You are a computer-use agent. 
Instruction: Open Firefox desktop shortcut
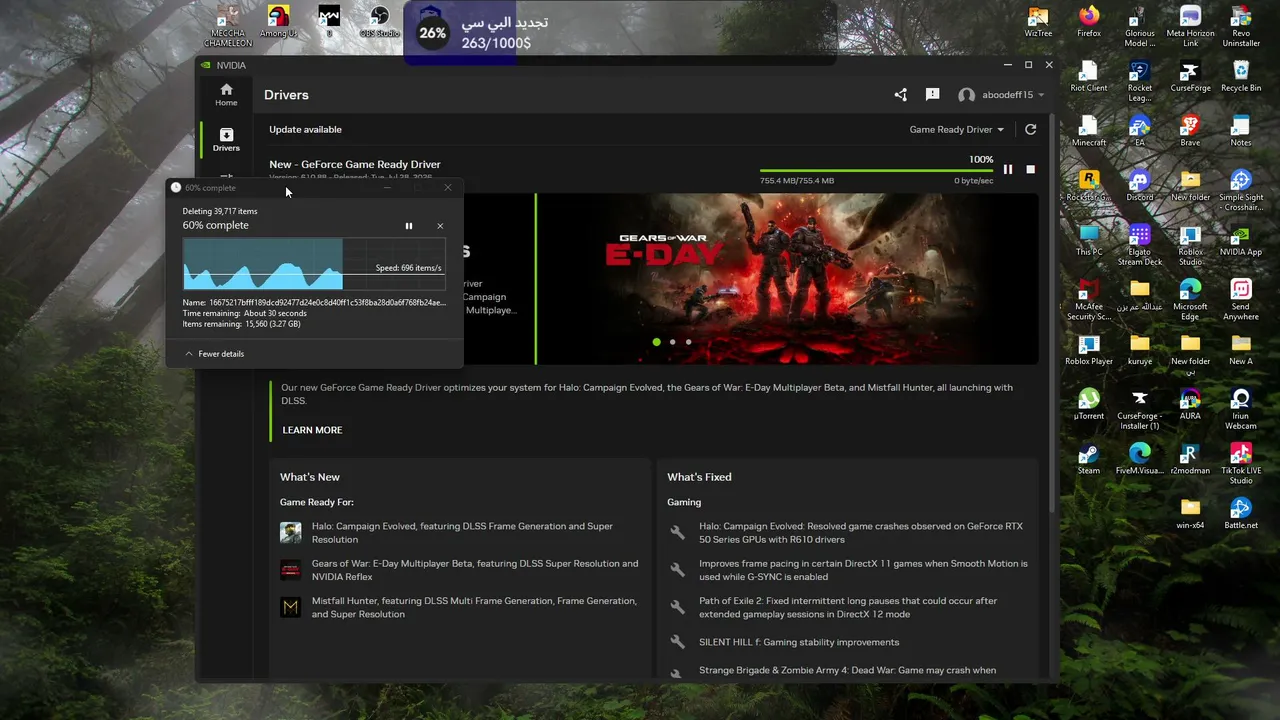[x=1089, y=22]
